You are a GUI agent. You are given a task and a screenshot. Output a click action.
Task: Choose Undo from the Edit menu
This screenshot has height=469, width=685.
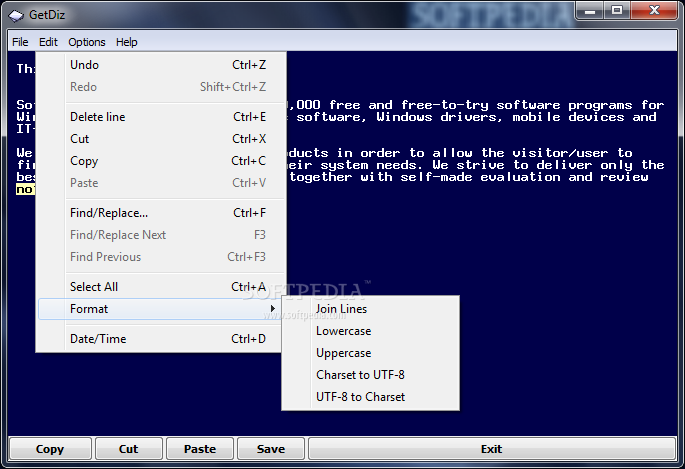(161, 65)
